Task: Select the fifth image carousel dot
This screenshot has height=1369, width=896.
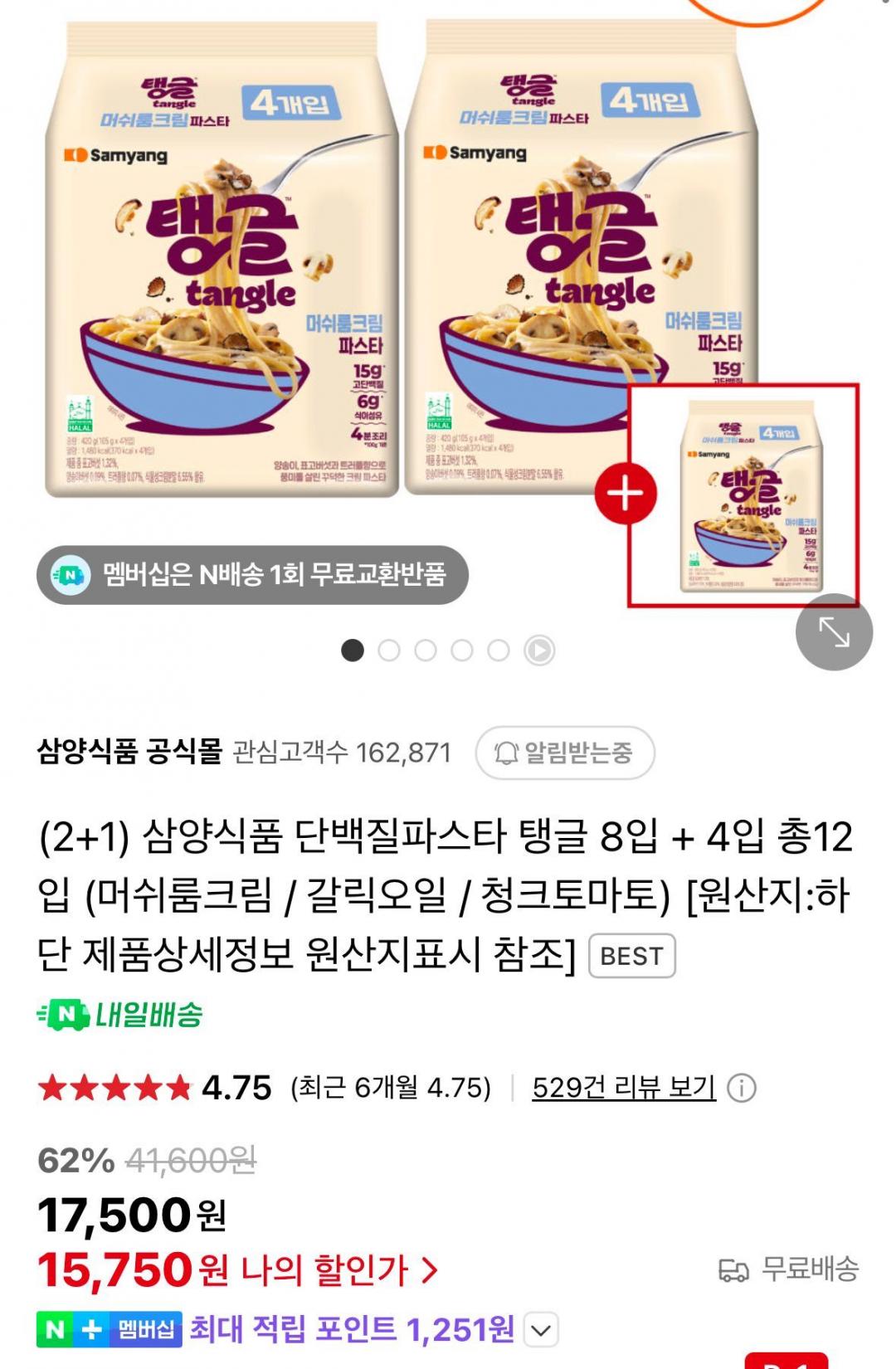Action: tap(499, 650)
